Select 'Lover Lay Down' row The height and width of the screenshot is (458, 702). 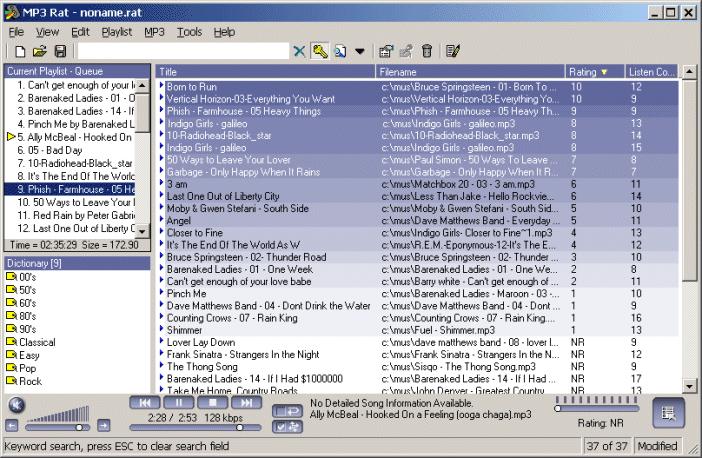point(419,342)
